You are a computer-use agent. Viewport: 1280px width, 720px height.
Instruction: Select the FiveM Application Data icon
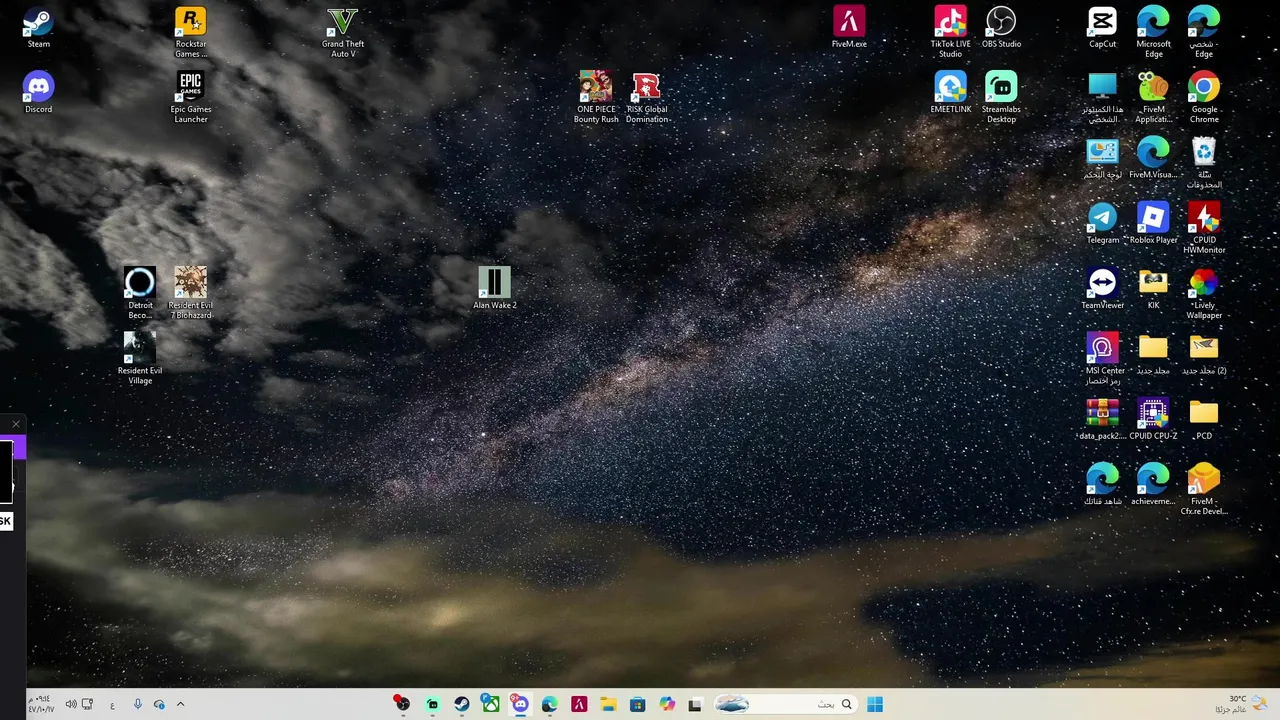(x=1153, y=98)
